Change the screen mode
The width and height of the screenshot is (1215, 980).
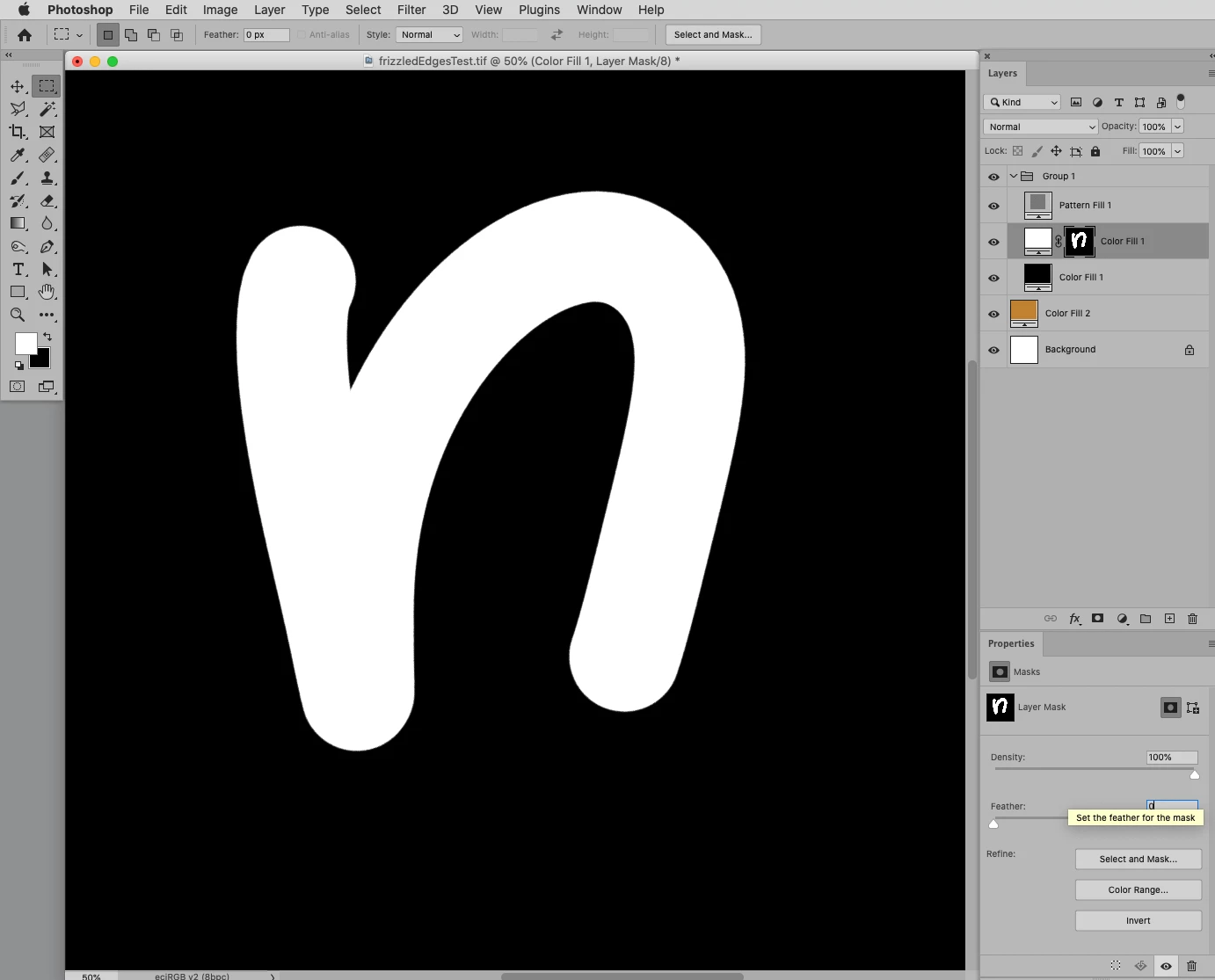tap(47, 387)
